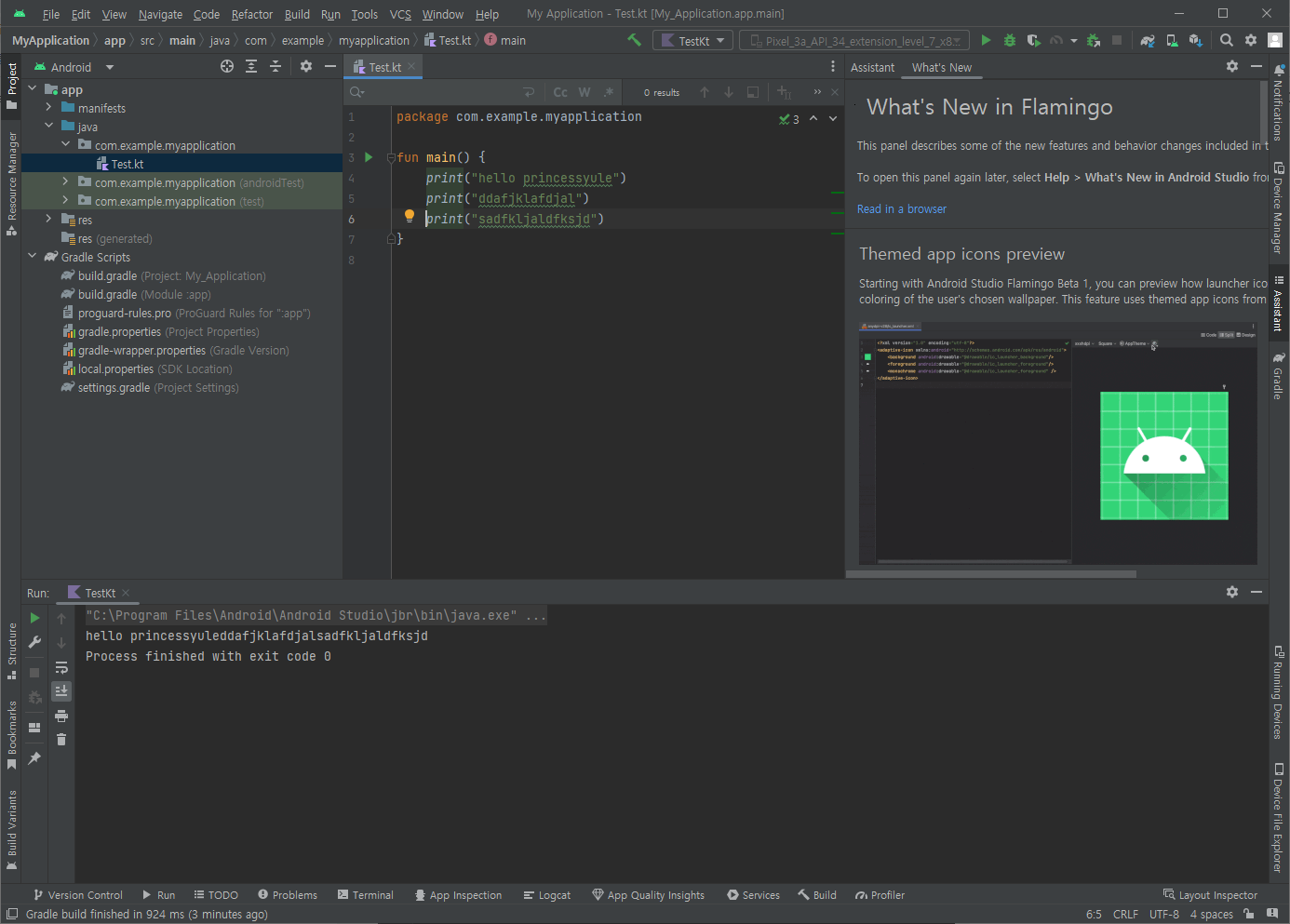The height and width of the screenshot is (924, 1290).
Task: Toggle the Resource Manager side panel
Action: [12, 183]
